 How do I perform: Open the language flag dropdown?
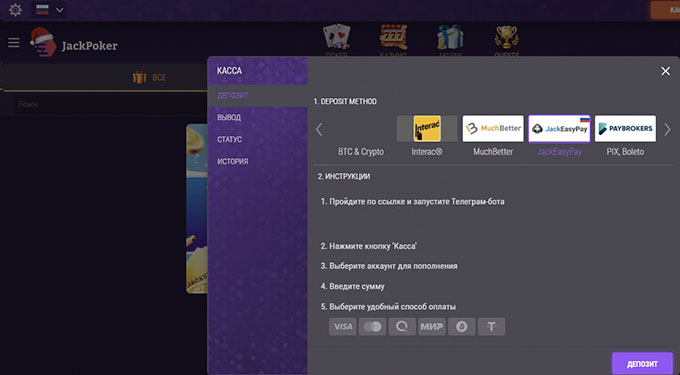pos(50,10)
